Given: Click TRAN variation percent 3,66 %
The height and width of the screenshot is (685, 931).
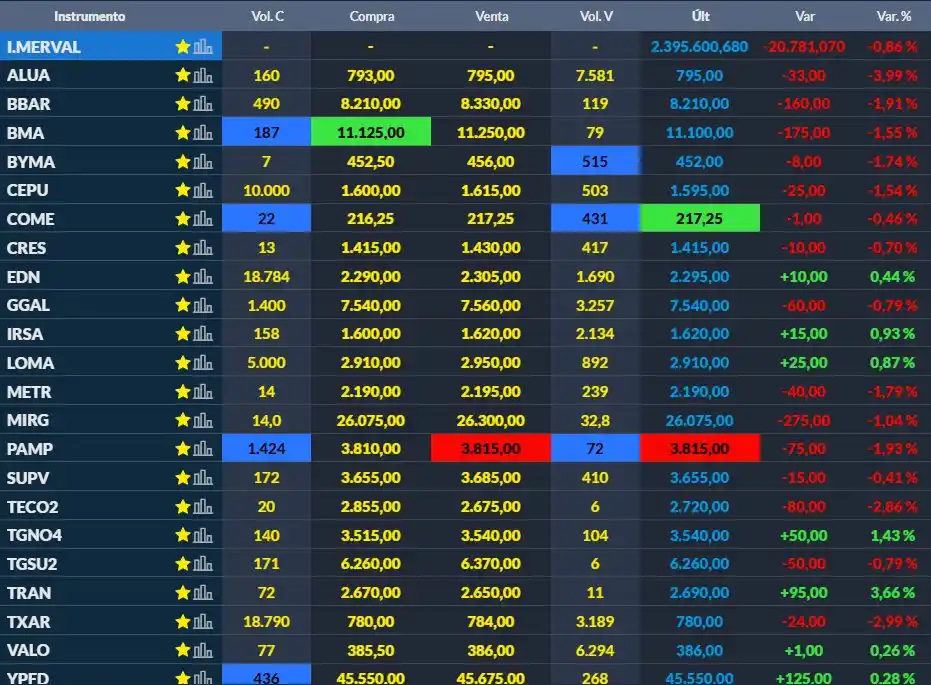Looking at the screenshot, I should coord(892,592).
